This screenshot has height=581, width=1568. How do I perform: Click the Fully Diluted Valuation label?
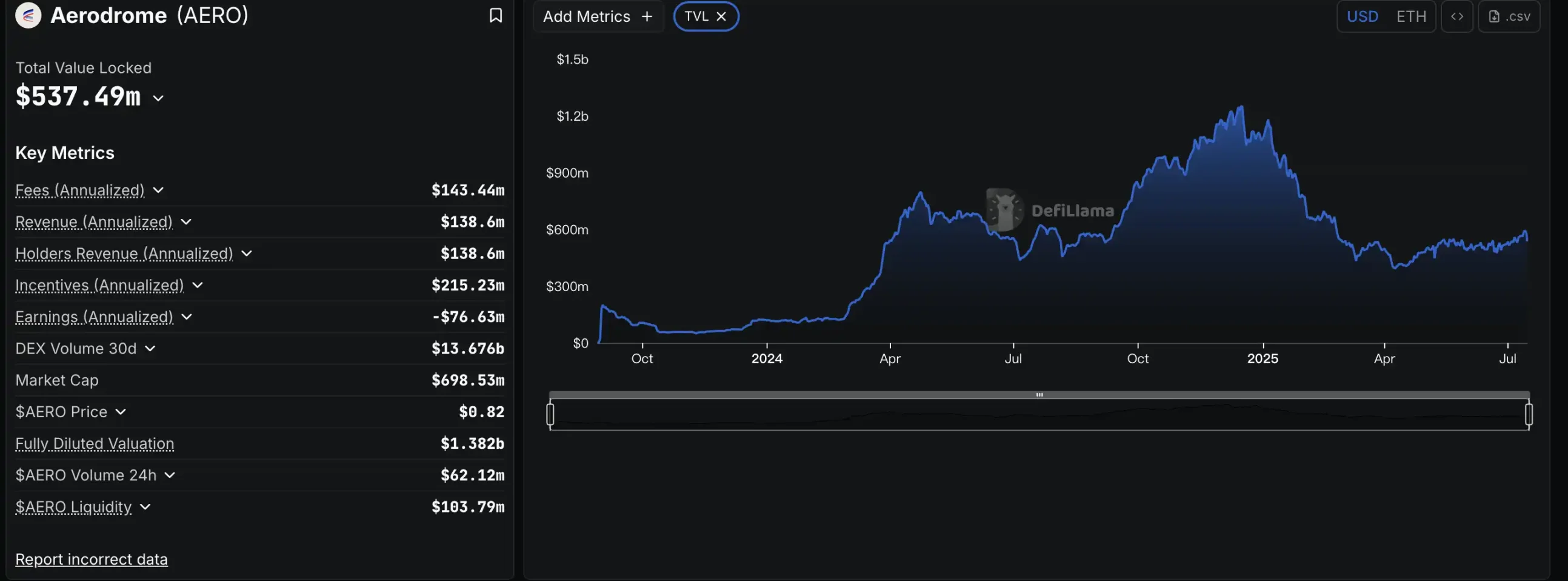(95, 443)
